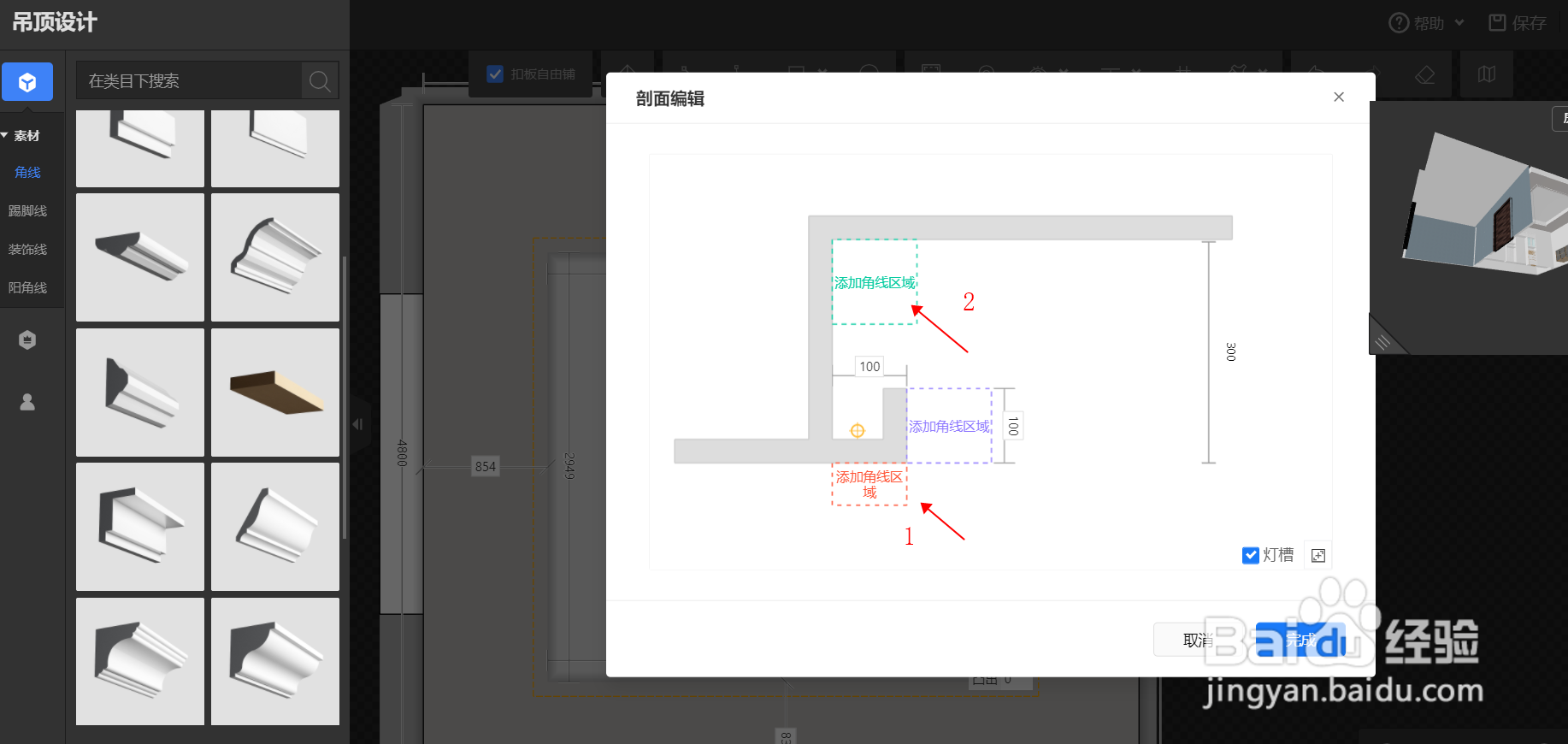Select the 角线 category
Screen dimensions: 1568x744
[x=28, y=173]
